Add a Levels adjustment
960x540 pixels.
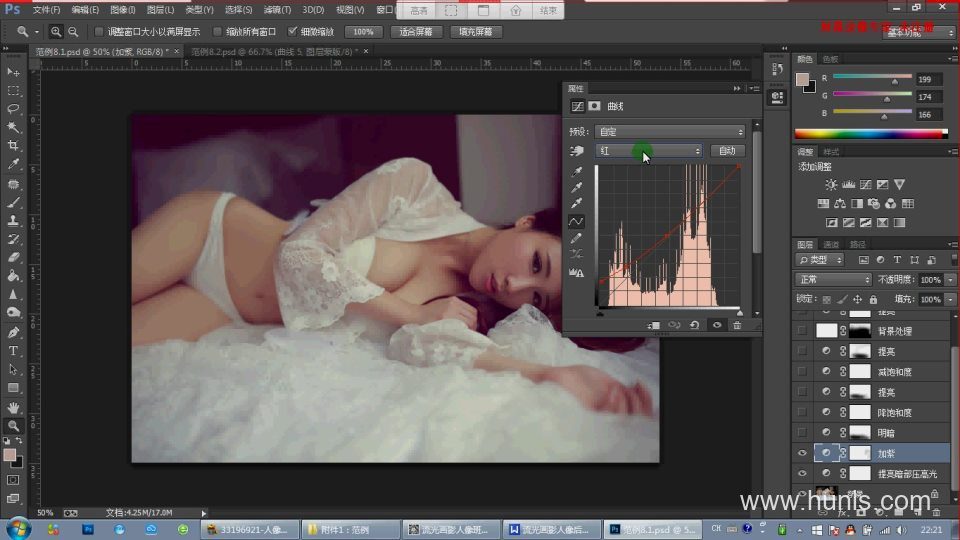[x=848, y=184]
